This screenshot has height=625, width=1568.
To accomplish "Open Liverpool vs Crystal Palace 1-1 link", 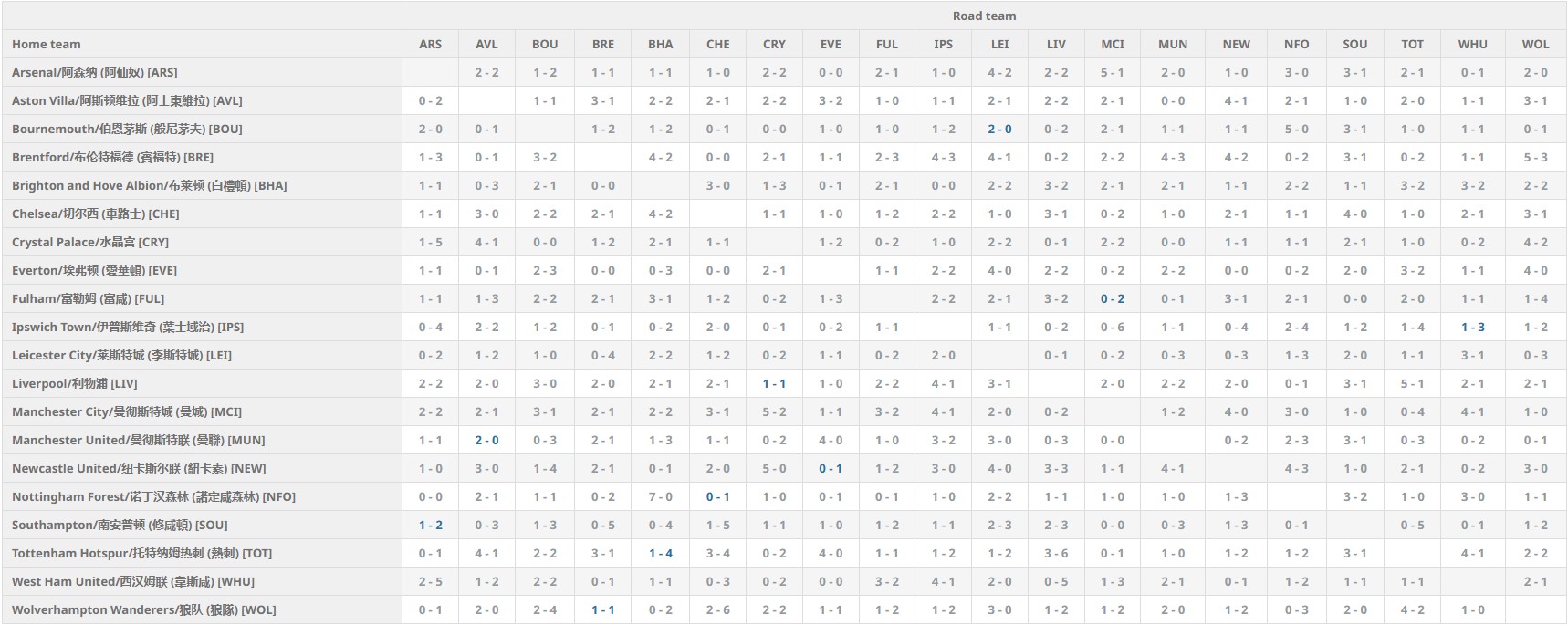I will pyautogui.click(x=774, y=383).
